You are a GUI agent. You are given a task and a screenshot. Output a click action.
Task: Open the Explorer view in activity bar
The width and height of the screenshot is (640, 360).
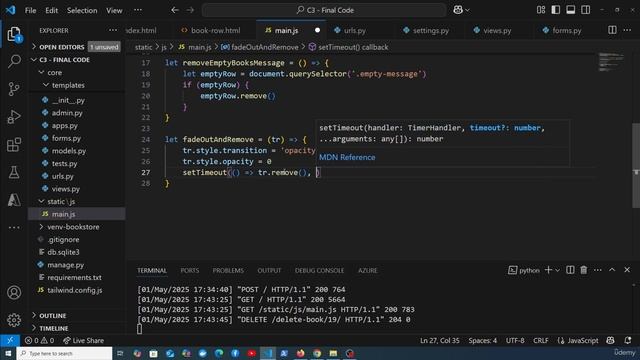click(14, 34)
